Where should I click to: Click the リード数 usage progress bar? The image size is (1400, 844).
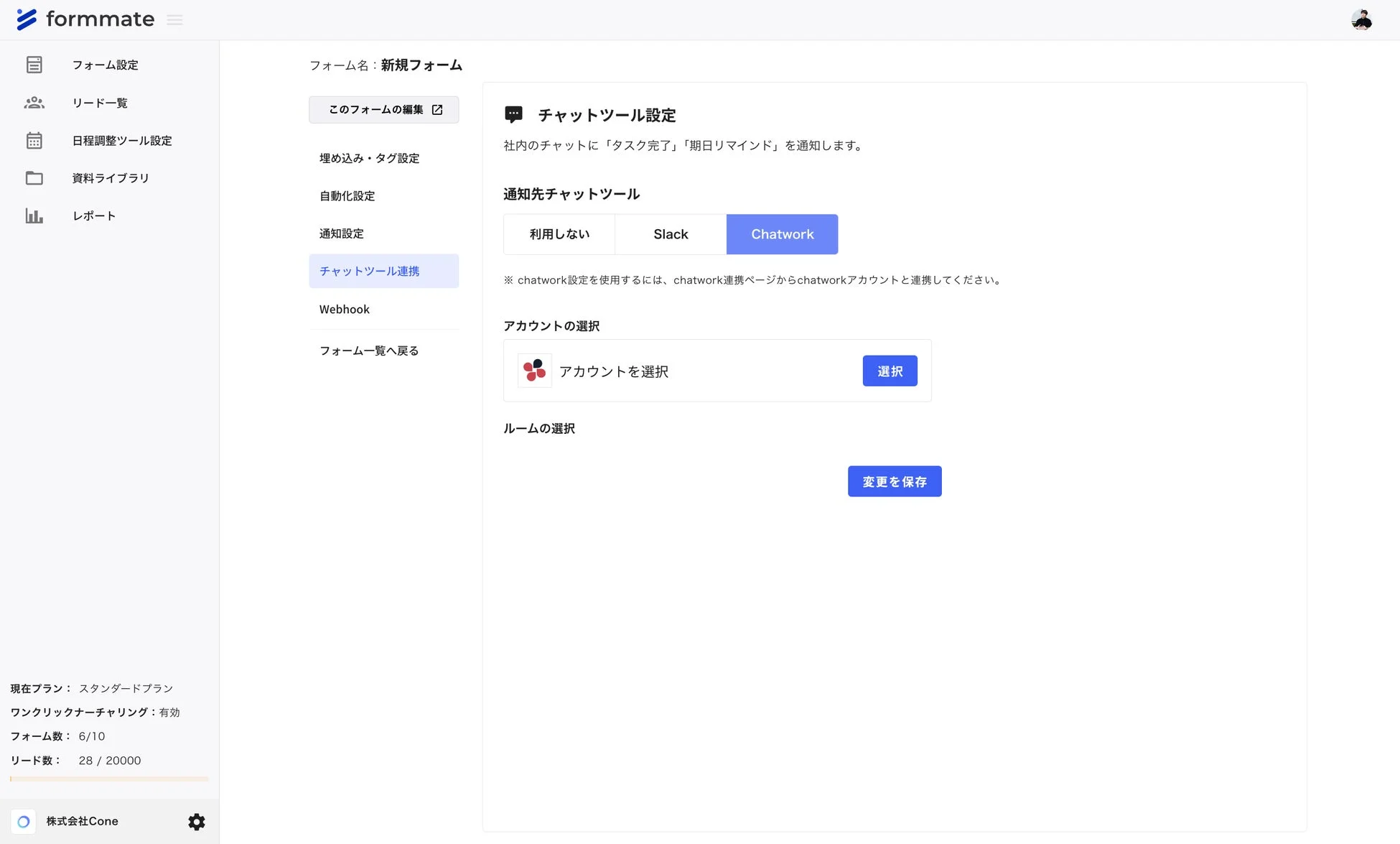108,779
